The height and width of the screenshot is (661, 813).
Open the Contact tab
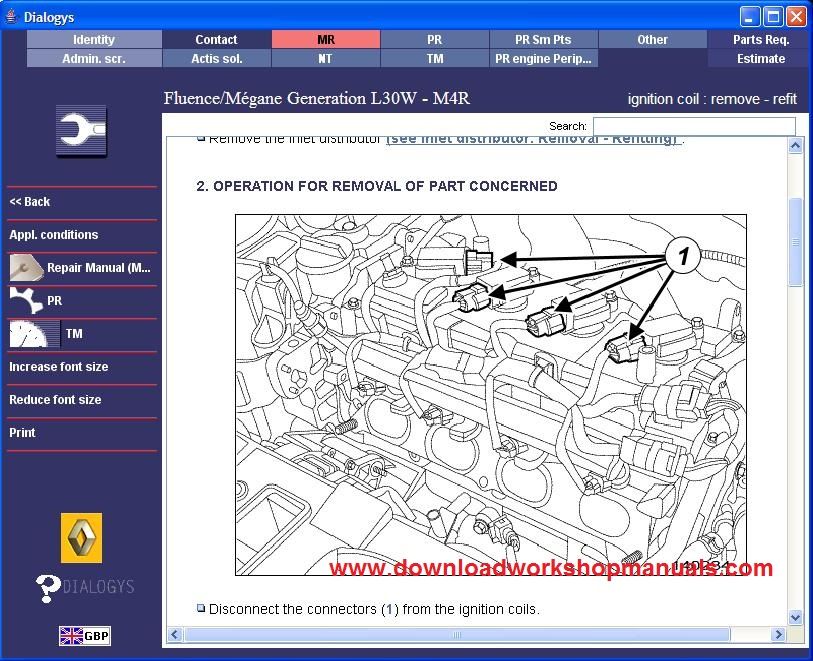(x=216, y=39)
